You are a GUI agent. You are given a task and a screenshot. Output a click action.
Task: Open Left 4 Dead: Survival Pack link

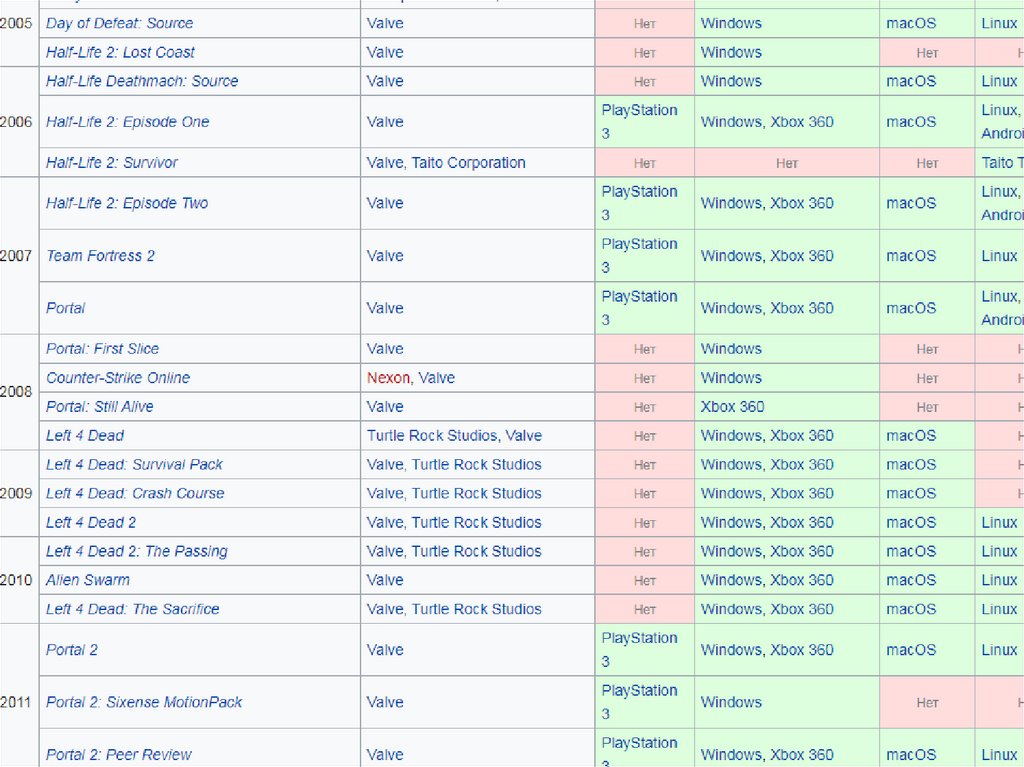(x=134, y=465)
